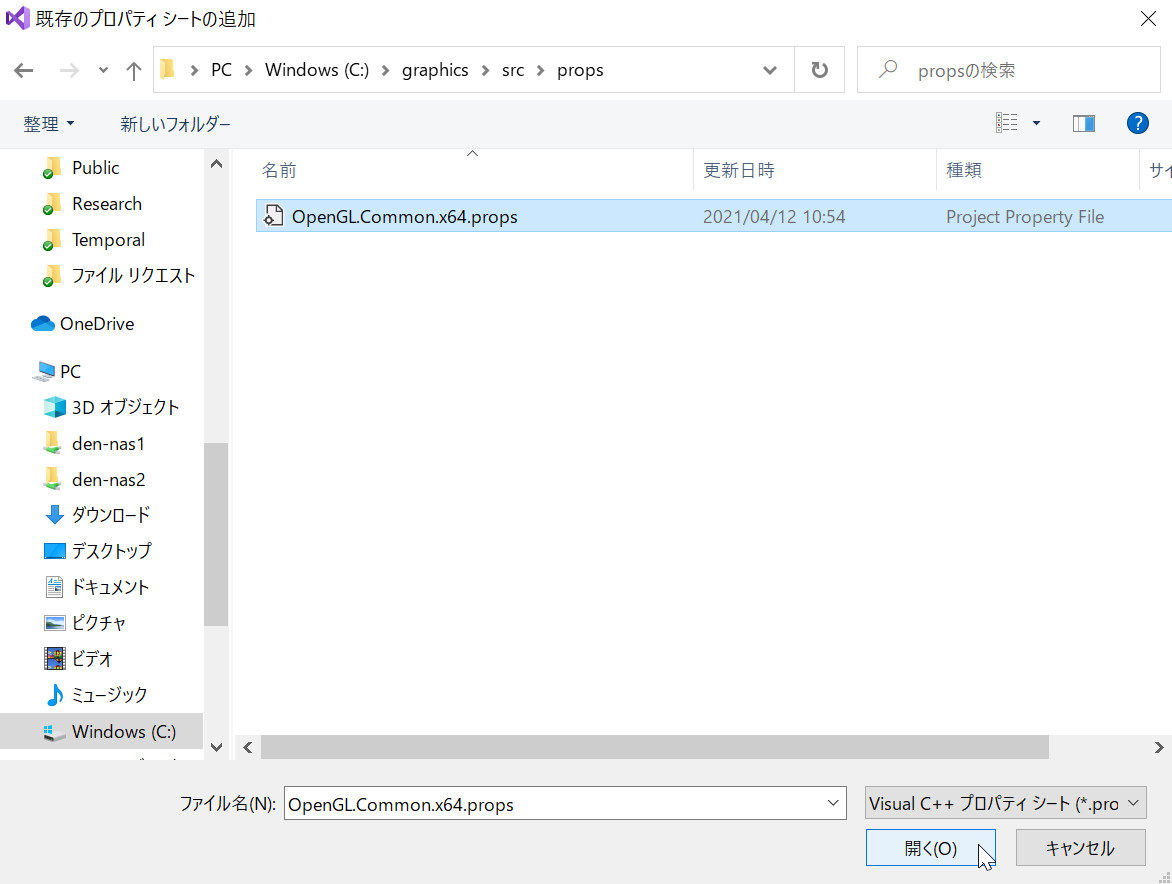Open the ダウンロード folder in sidebar
The height and width of the screenshot is (884, 1172).
click(110, 515)
